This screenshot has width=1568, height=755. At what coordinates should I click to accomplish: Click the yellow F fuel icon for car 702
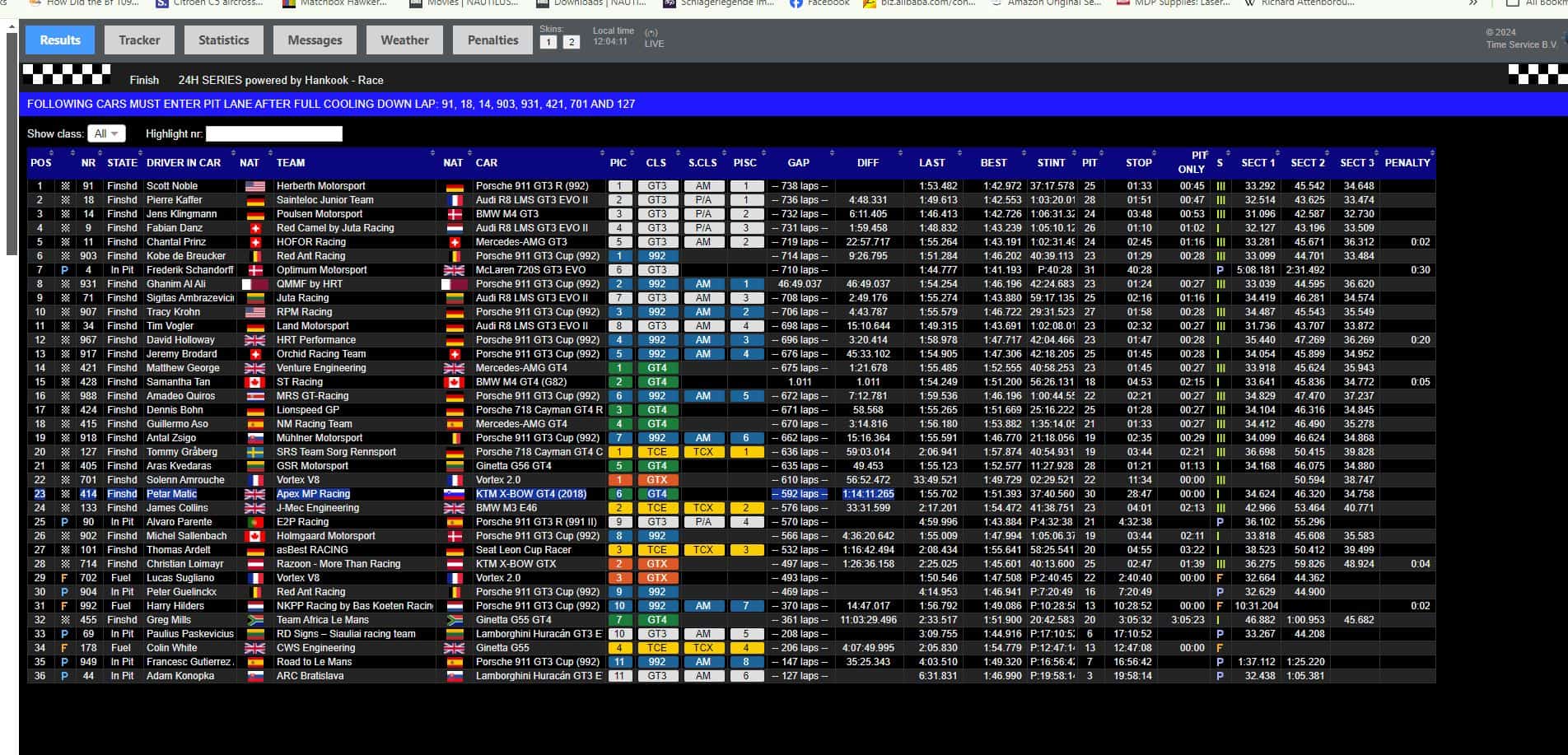[x=64, y=578]
